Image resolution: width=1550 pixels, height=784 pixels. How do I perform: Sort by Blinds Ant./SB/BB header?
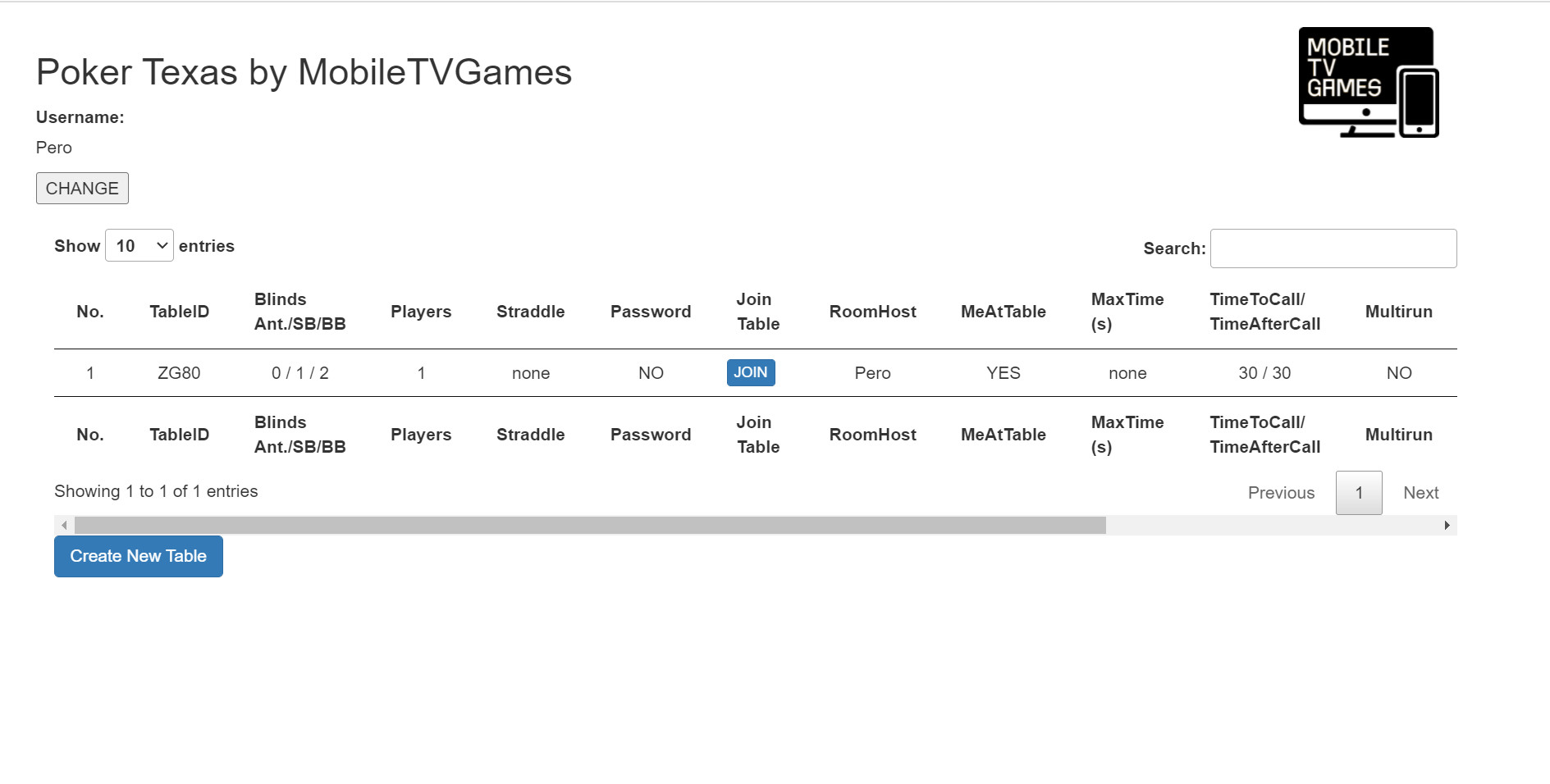[300, 312]
